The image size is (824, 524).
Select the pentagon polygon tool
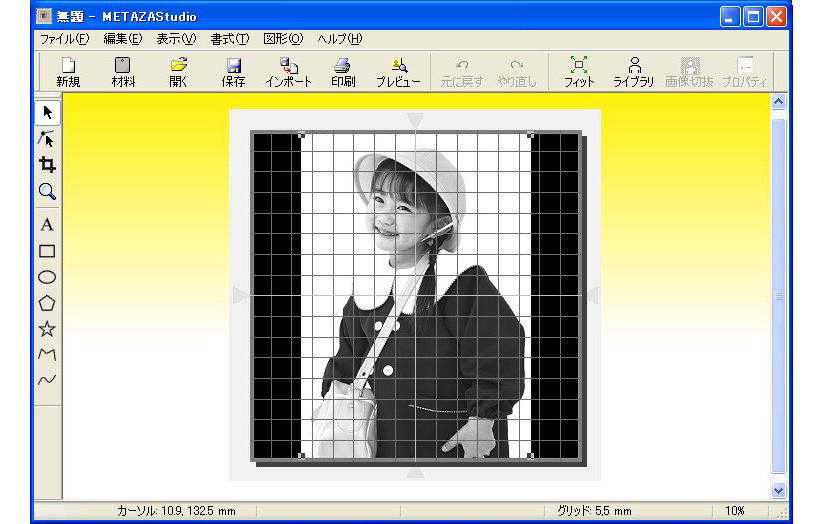[47, 303]
